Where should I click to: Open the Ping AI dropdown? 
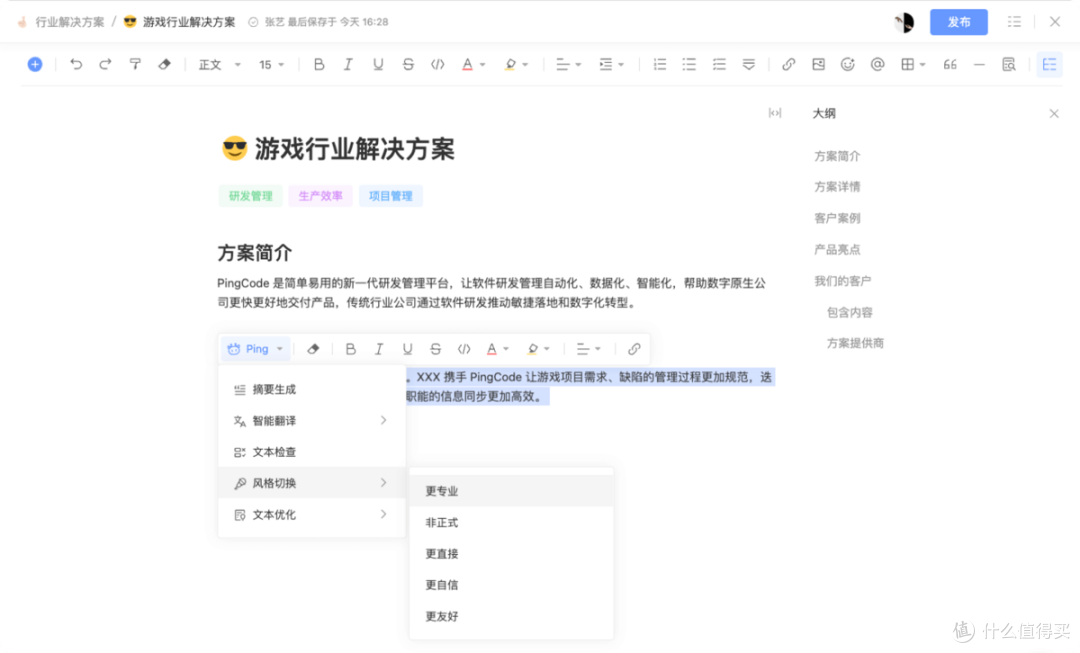pyautogui.click(x=255, y=349)
